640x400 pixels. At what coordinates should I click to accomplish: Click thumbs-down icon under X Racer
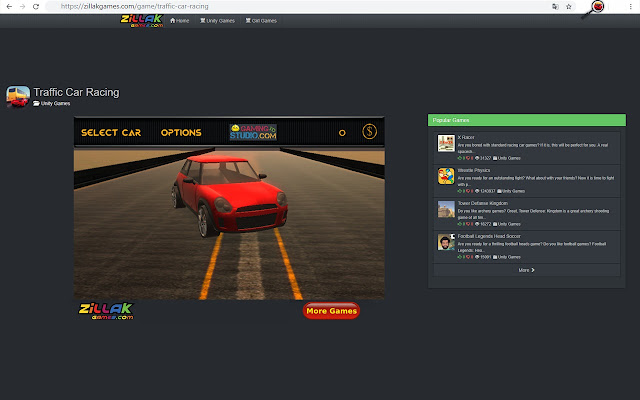468,158
